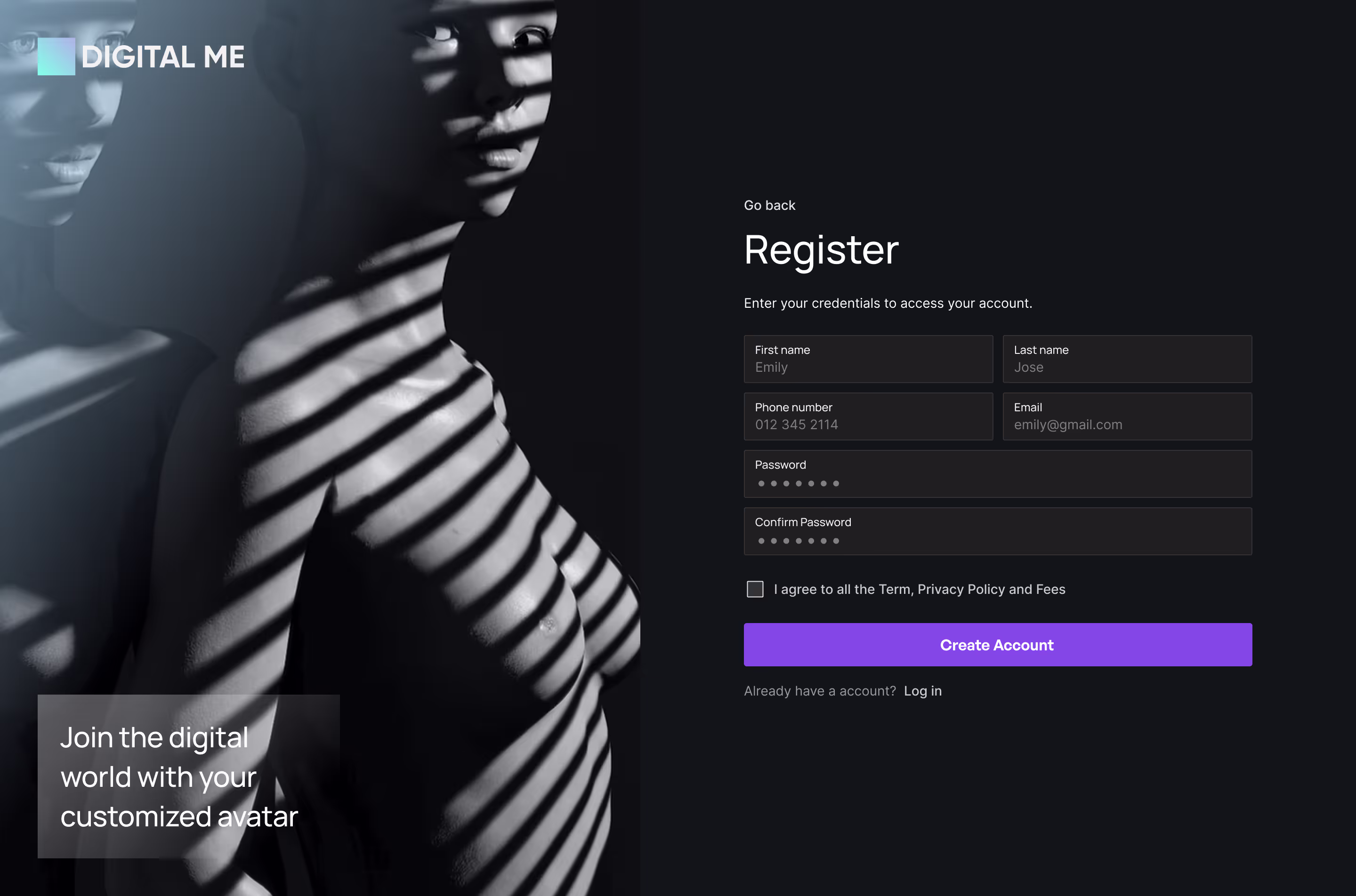Click the Register heading
Viewport: 1356px width, 896px height.
pyautogui.click(x=821, y=250)
